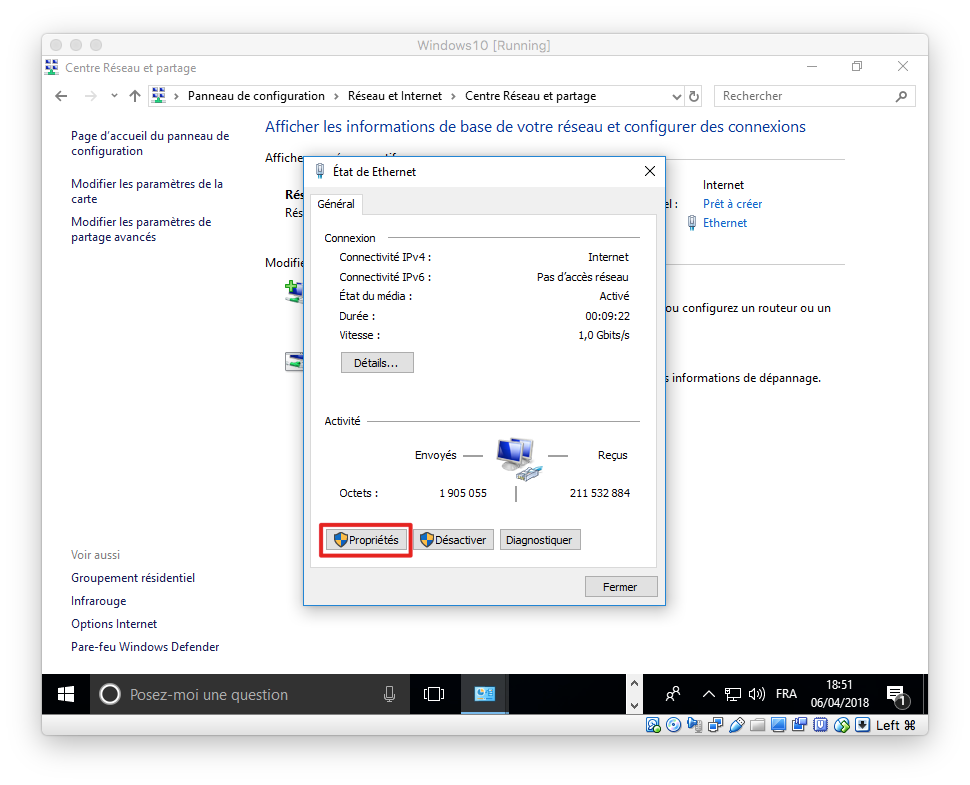Close the État de Ethernet dialog with X
Image resolution: width=970 pixels, height=785 pixels.
coord(650,171)
